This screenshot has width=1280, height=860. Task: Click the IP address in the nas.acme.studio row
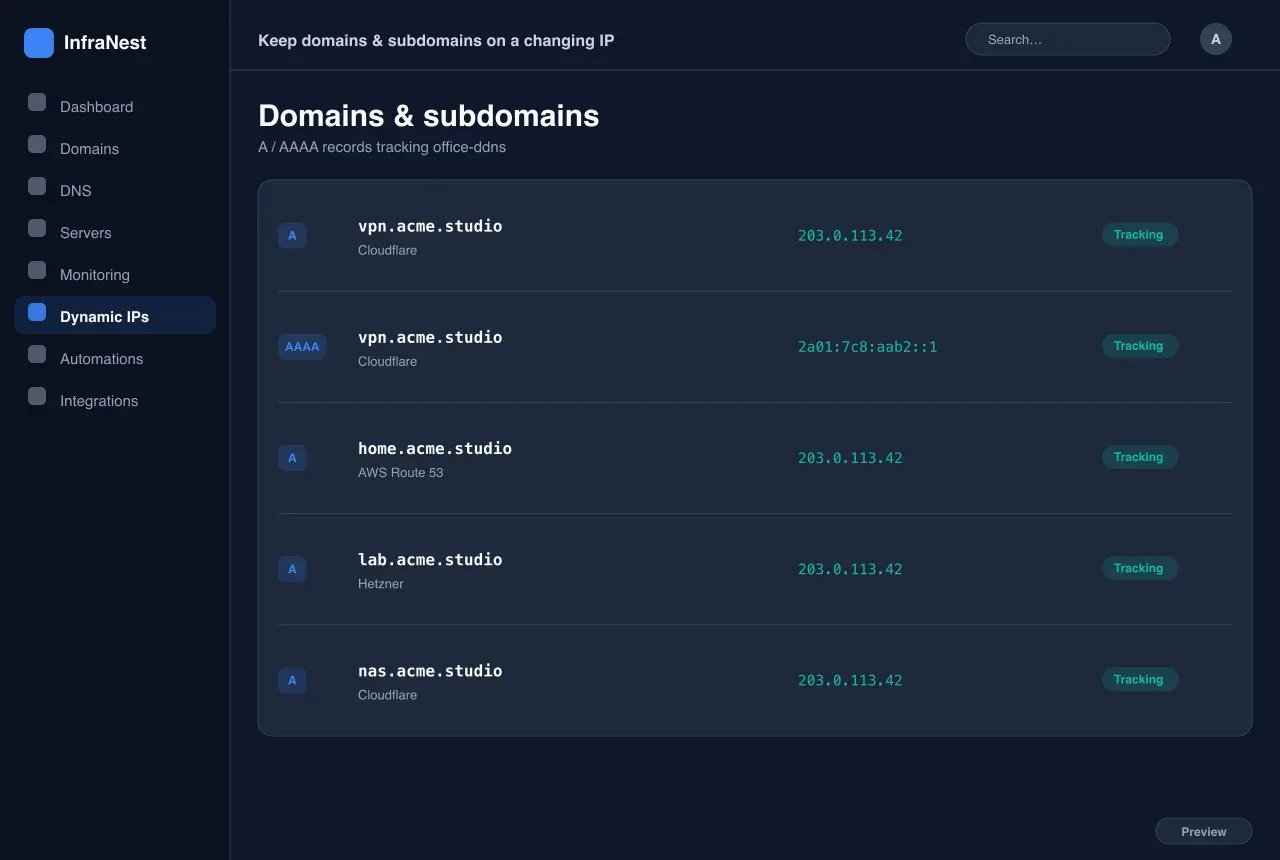click(x=850, y=680)
